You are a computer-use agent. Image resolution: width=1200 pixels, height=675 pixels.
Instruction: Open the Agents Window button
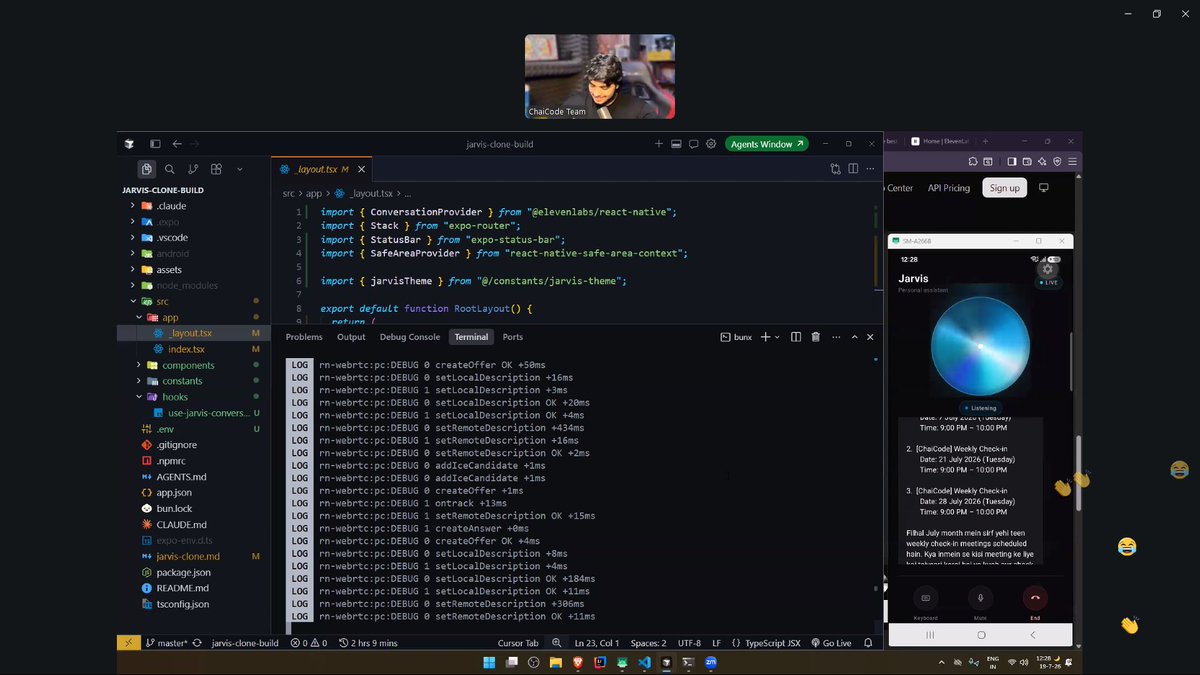coord(767,144)
